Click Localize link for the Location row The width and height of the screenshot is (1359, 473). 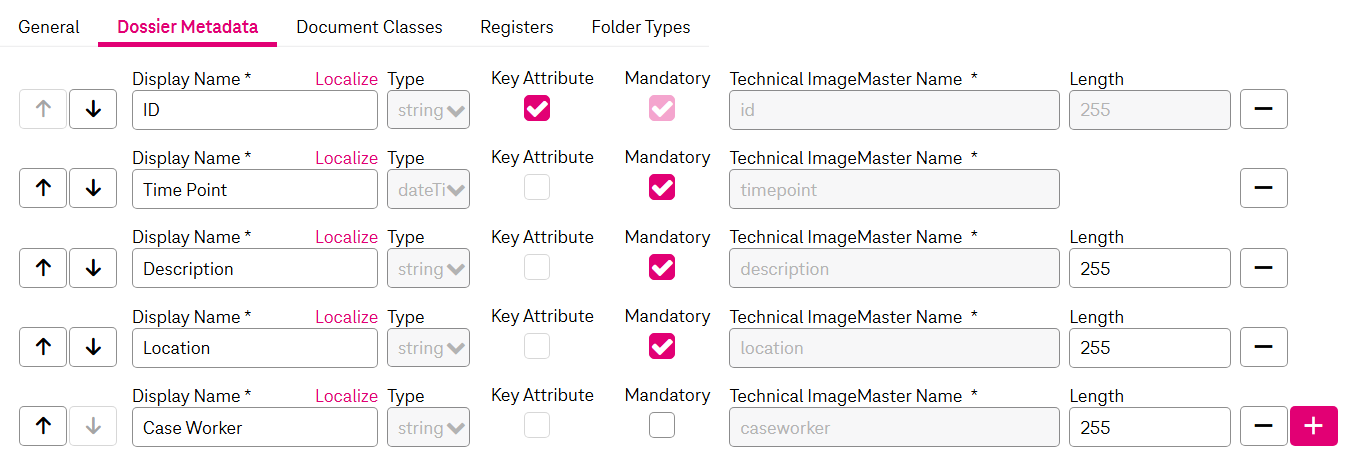click(x=346, y=317)
